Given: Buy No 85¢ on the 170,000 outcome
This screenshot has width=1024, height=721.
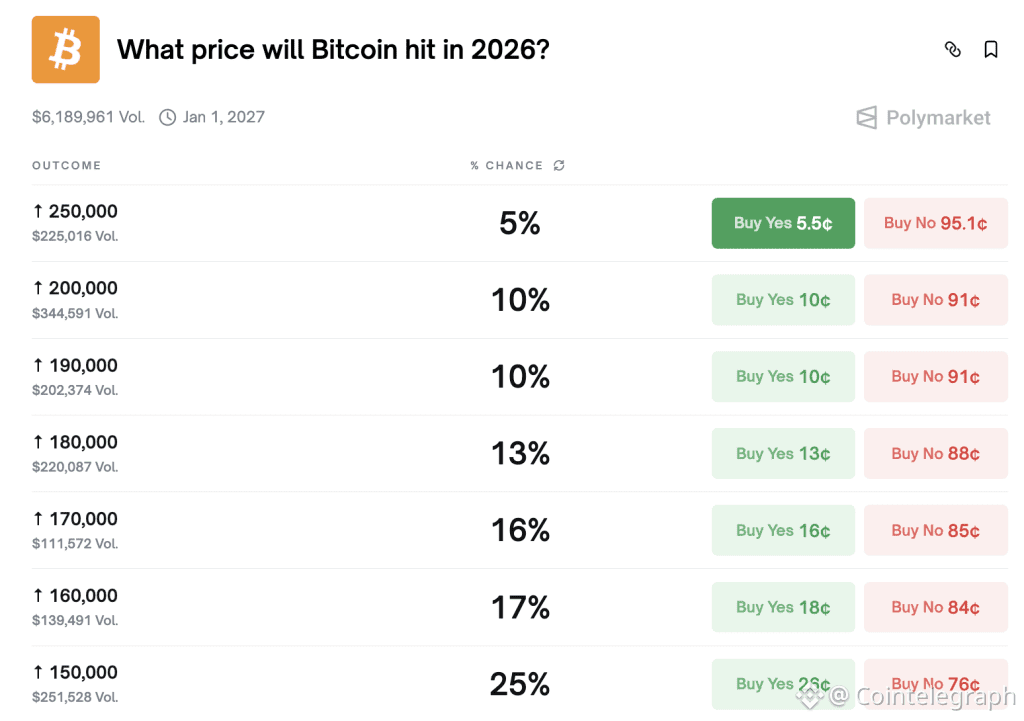Looking at the screenshot, I should pos(935,531).
